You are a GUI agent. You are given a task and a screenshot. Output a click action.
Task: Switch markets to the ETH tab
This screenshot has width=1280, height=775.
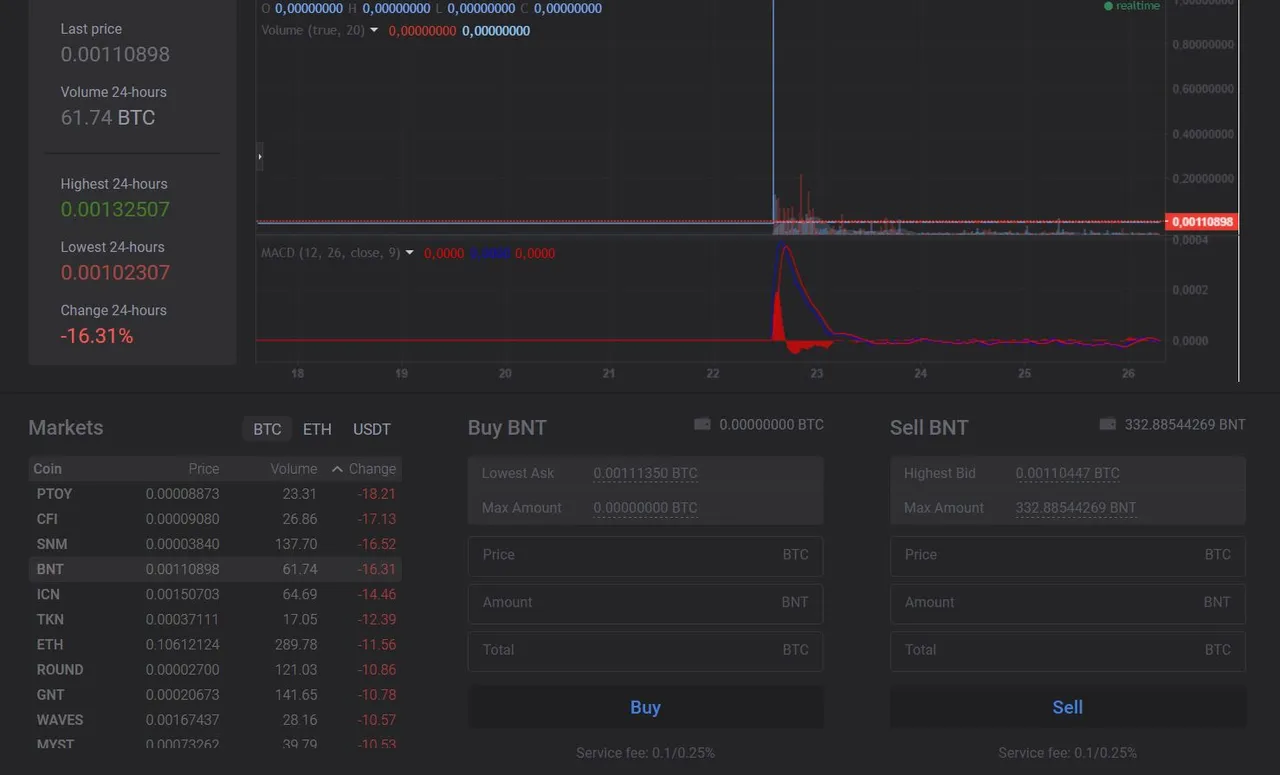point(317,429)
